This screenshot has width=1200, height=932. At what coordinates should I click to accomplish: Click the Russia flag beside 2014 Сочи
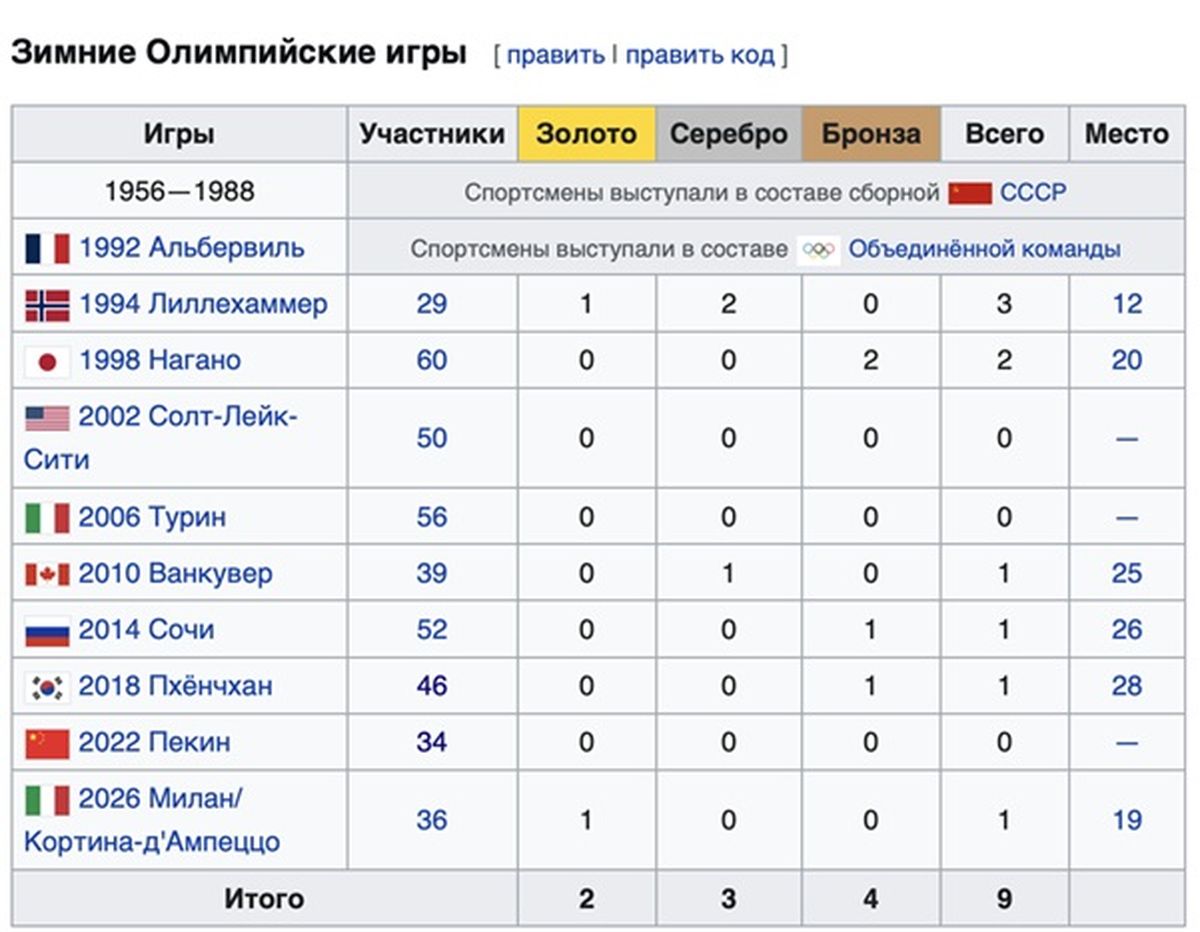pos(47,631)
